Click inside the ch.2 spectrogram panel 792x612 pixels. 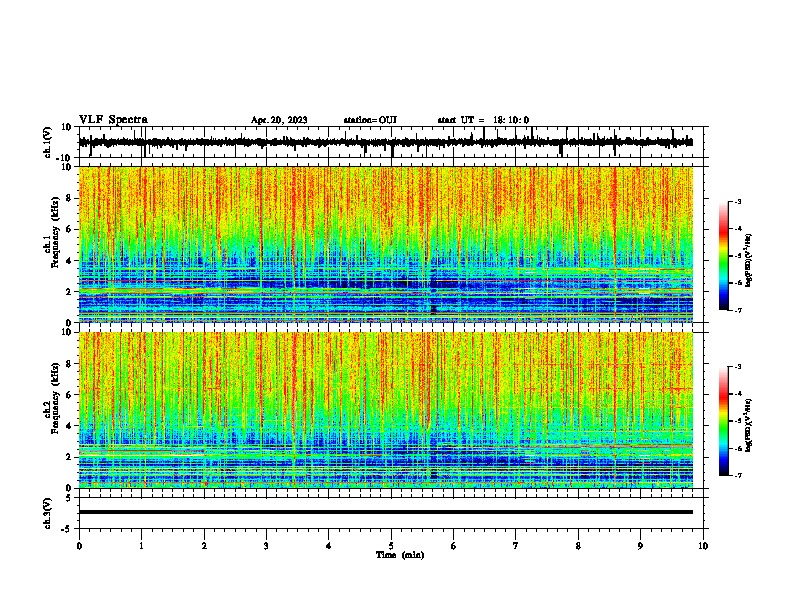[x=386, y=410]
